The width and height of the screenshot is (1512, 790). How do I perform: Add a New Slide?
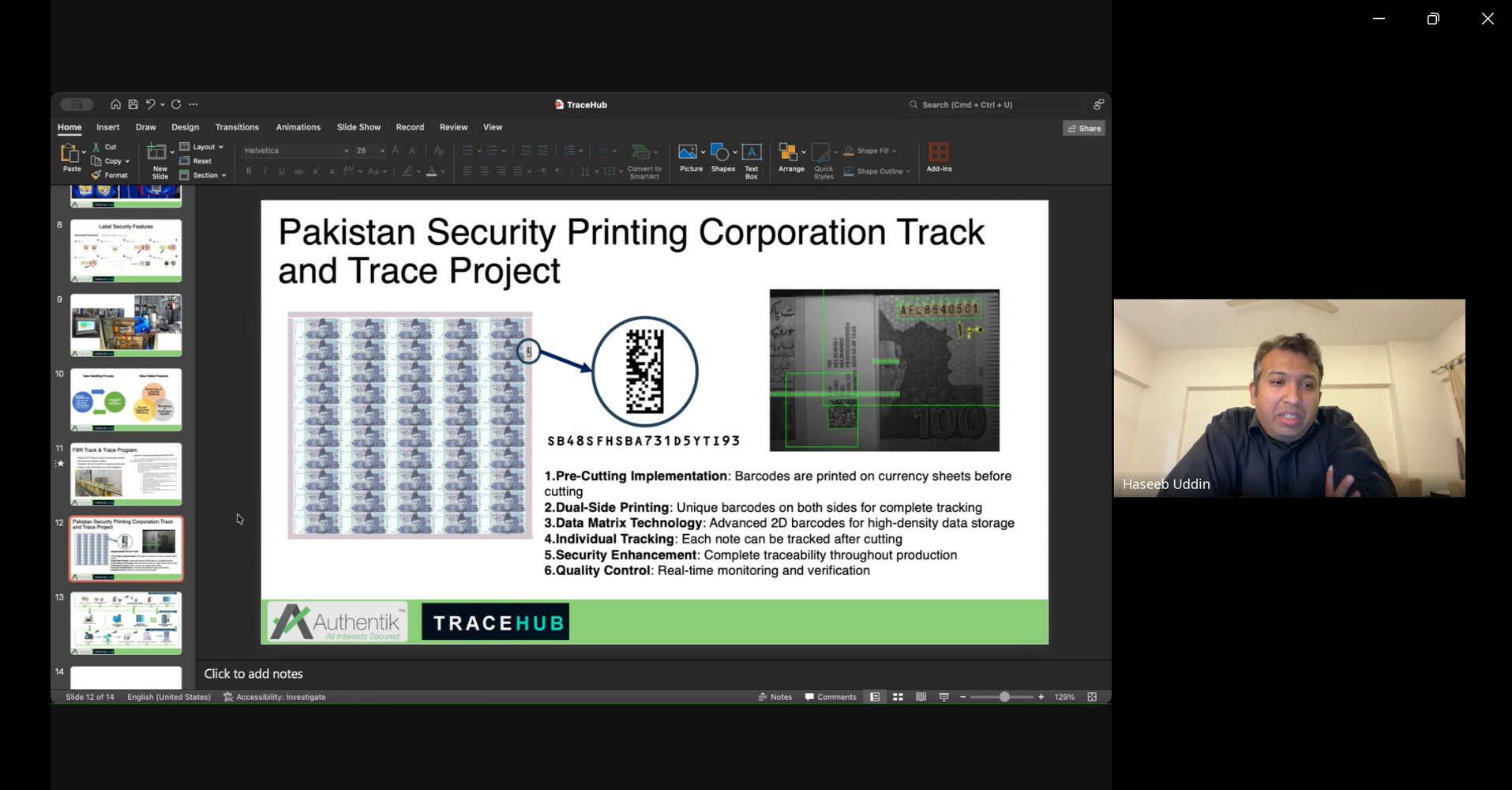pyautogui.click(x=157, y=161)
